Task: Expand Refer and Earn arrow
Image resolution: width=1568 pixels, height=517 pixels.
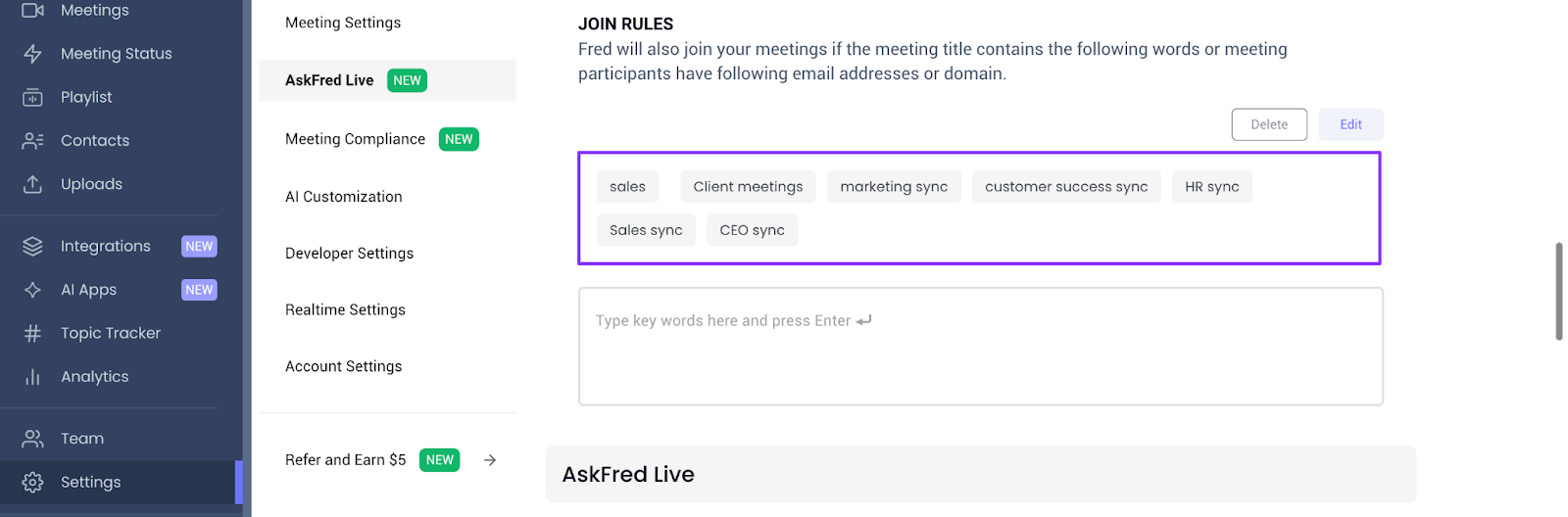Action: click(490, 460)
